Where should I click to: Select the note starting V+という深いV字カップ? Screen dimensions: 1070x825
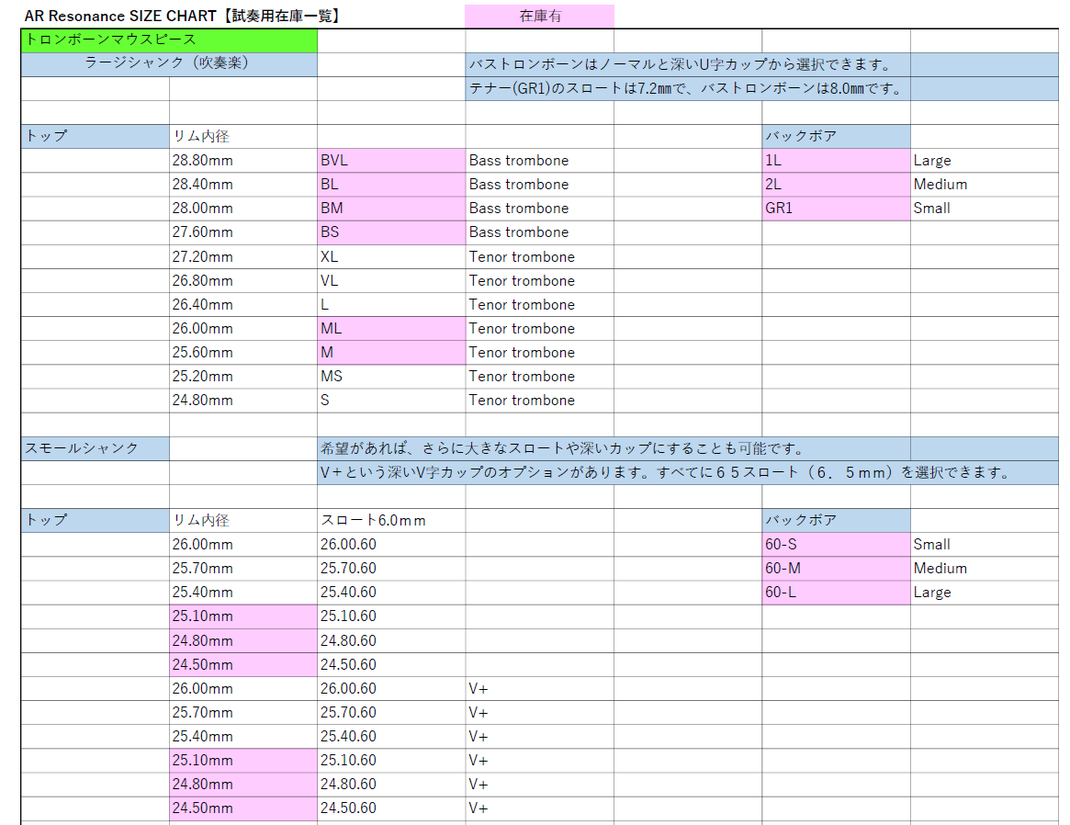pyautogui.click(x=688, y=472)
